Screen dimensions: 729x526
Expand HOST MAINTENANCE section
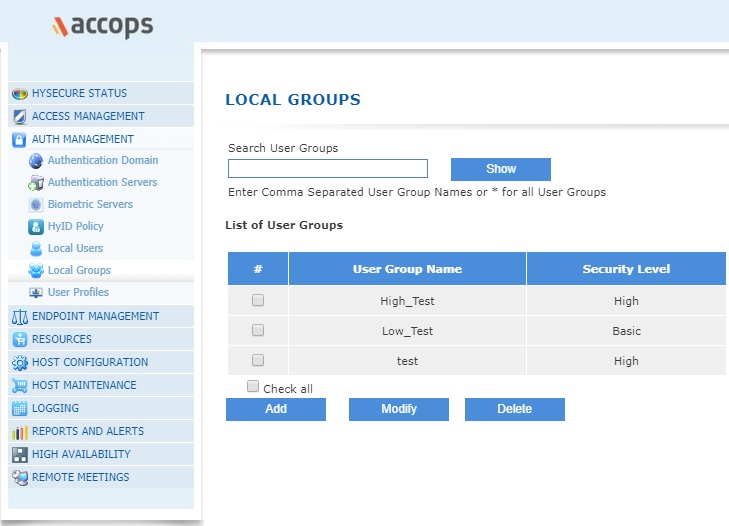point(101,385)
